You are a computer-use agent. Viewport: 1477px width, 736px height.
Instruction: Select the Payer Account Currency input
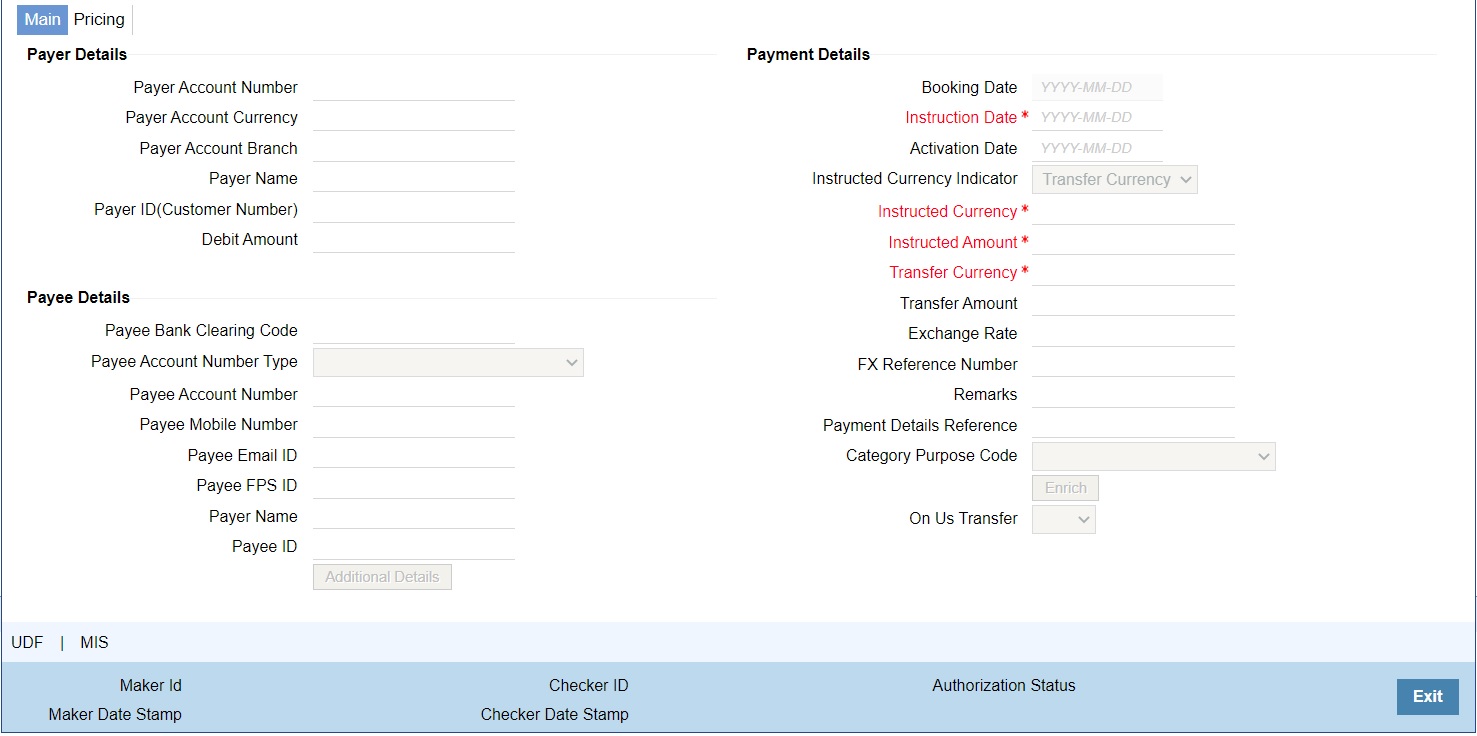click(x=414, y=118)
